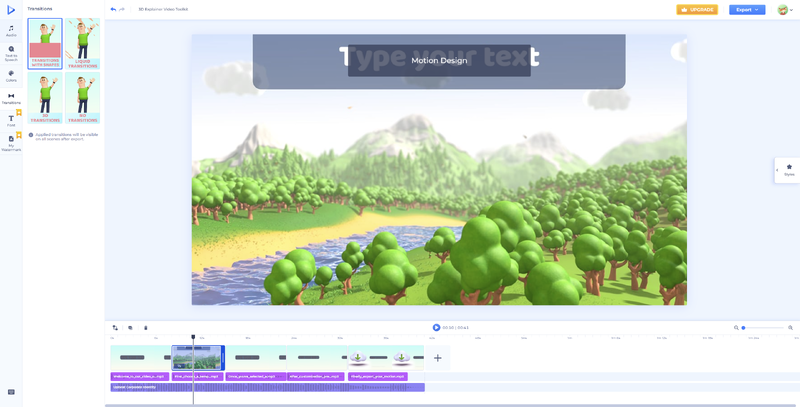The image size is (800, 407).
Task: Click the Upgrade button
Action: pyautogui.click(x=697, y=10)
